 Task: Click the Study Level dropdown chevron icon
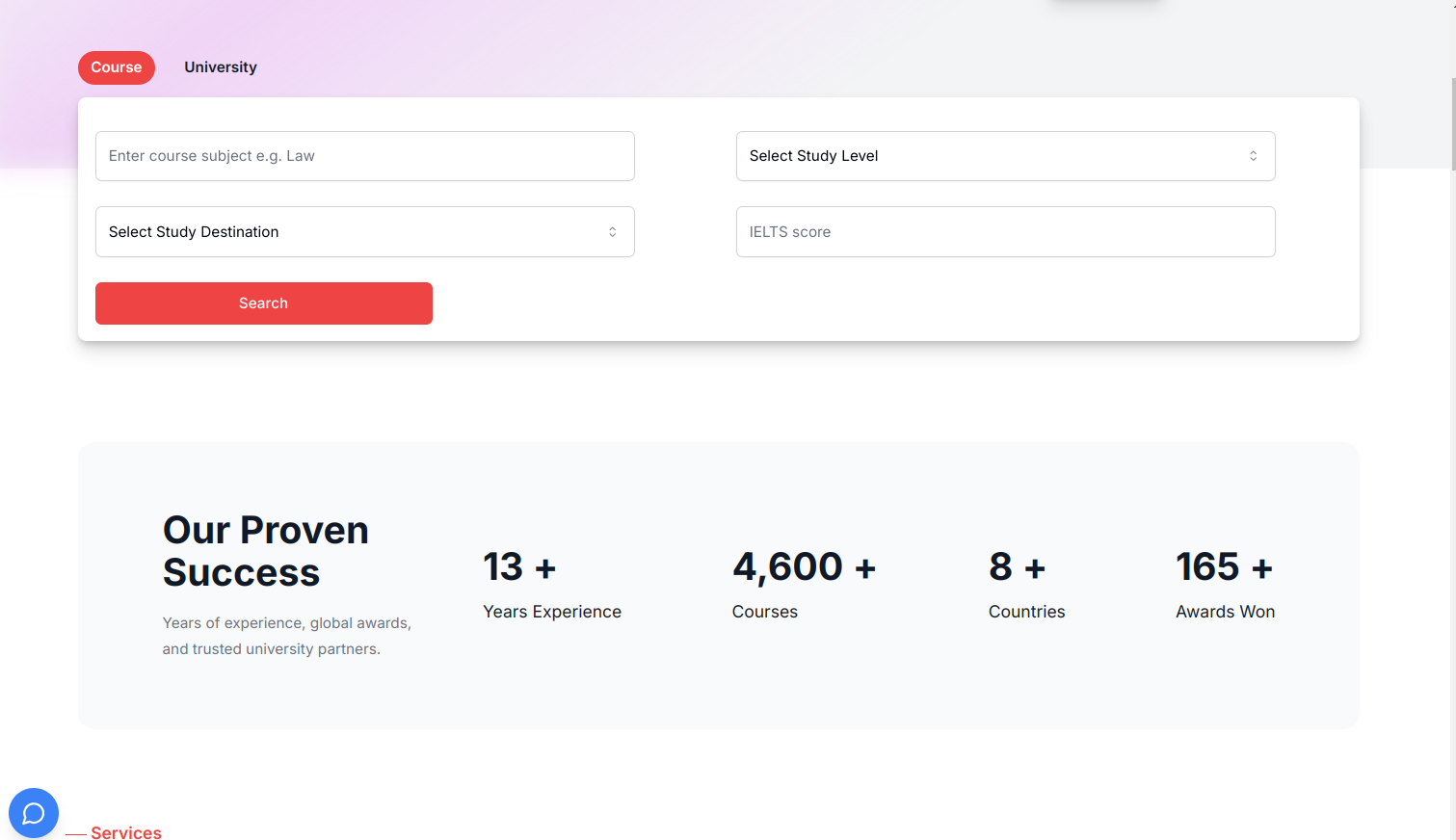[1254, 155]
